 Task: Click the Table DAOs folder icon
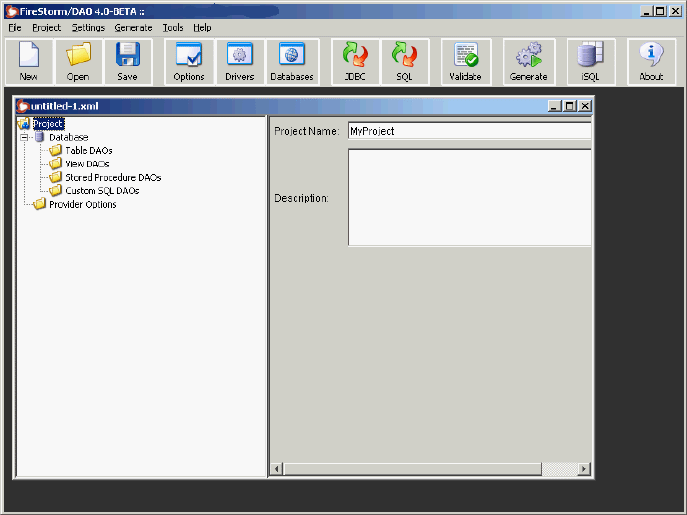pos(56,150)
